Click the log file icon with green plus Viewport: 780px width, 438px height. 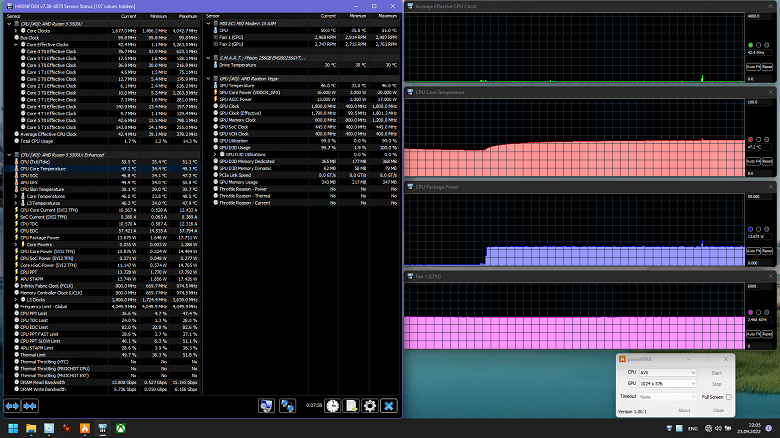pyautogui.click(x=350, y=406)
